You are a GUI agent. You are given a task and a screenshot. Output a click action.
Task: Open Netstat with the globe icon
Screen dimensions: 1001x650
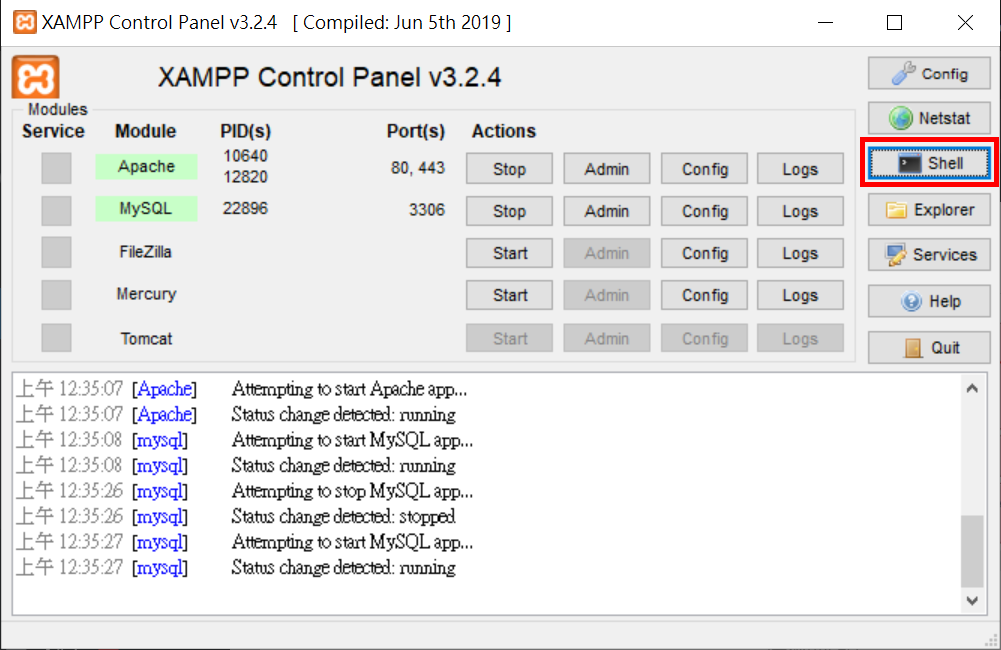(929, 118)
